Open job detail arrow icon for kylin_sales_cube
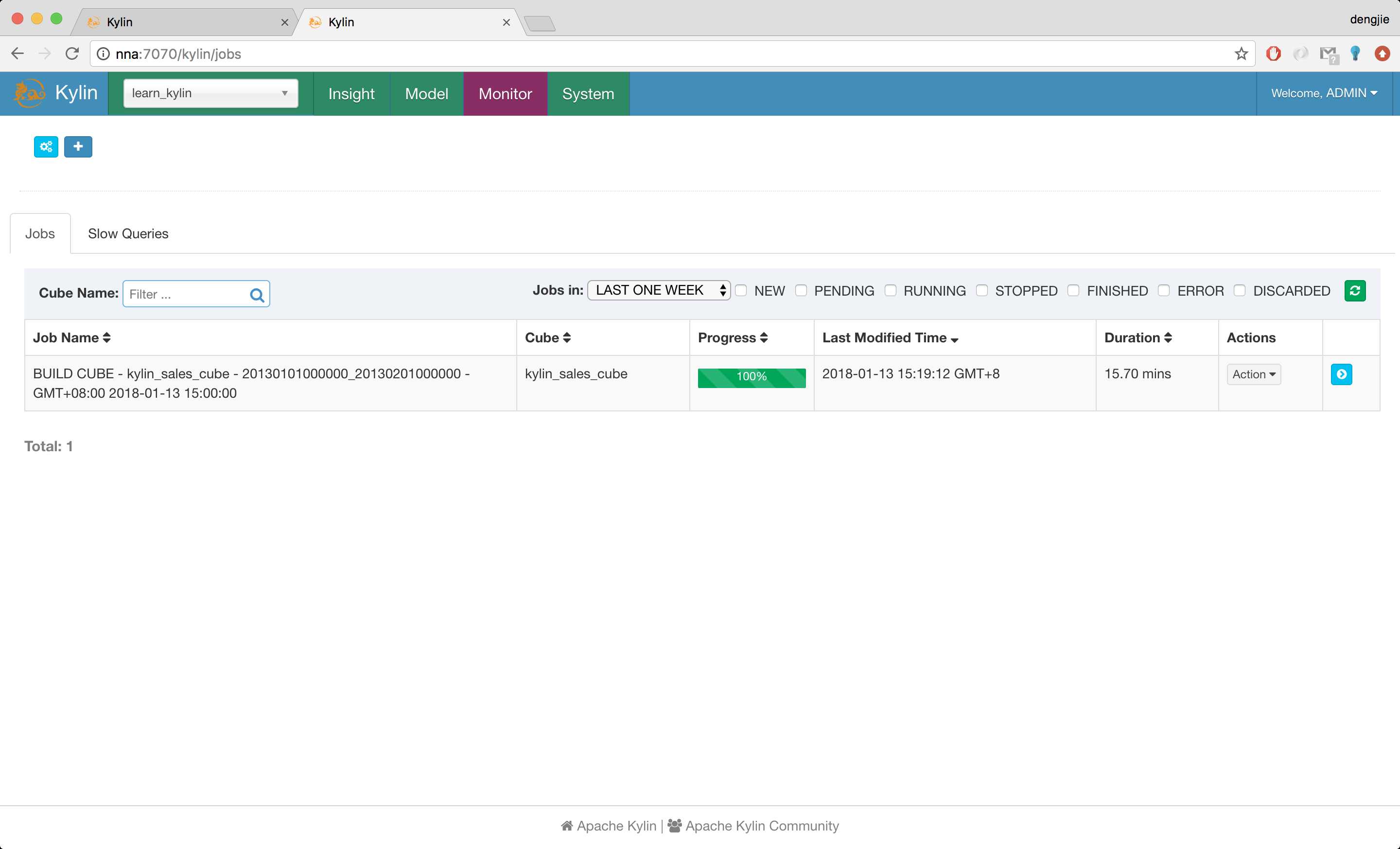Screen dimensions: 1400x849 click(x=1342, y=374)
